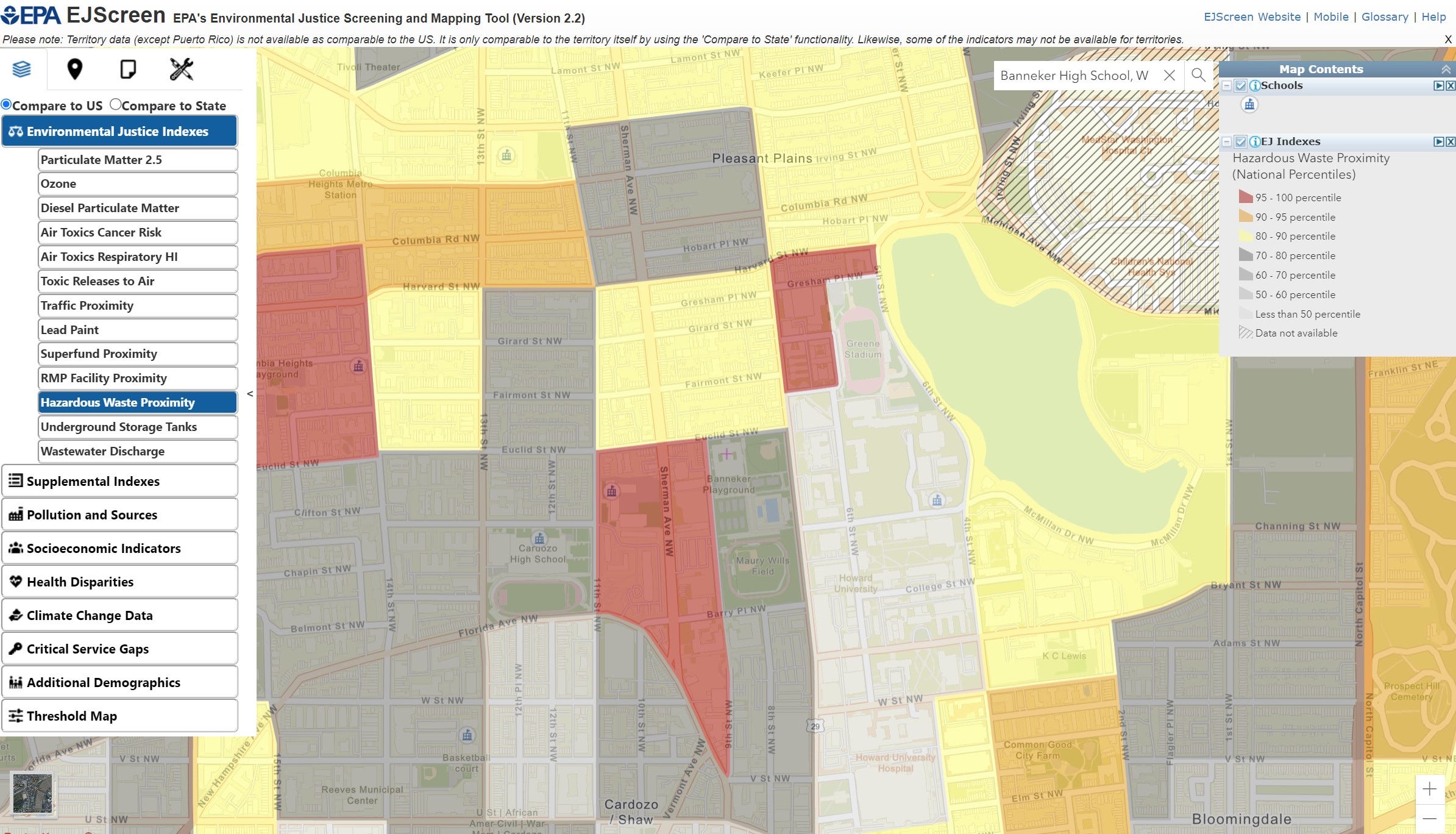Open the Threshold Map section
1456x834 pixels.
(119, 716)
